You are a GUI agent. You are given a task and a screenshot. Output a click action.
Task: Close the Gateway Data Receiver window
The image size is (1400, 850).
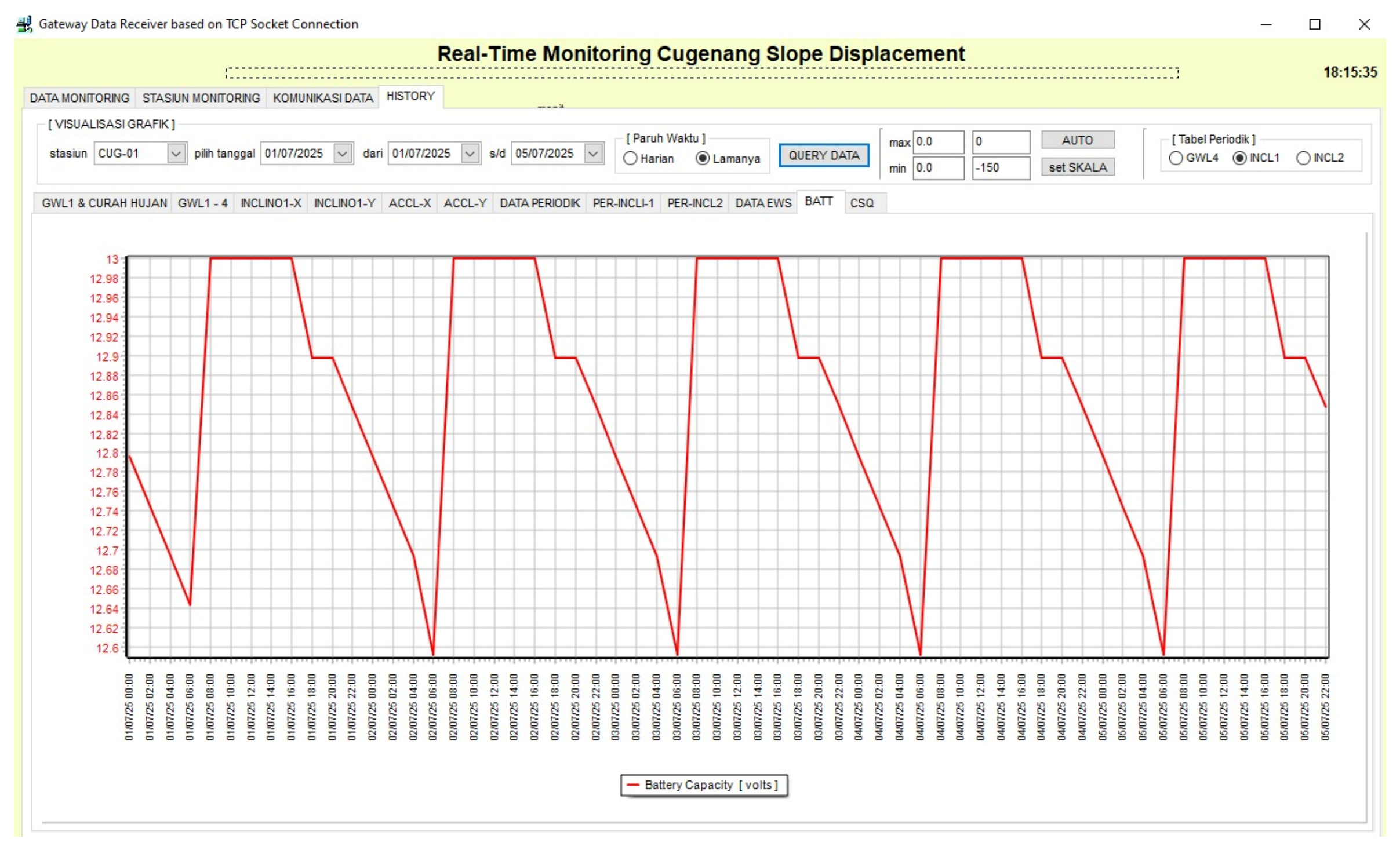pyautogui.click(x=1364, y=24)
